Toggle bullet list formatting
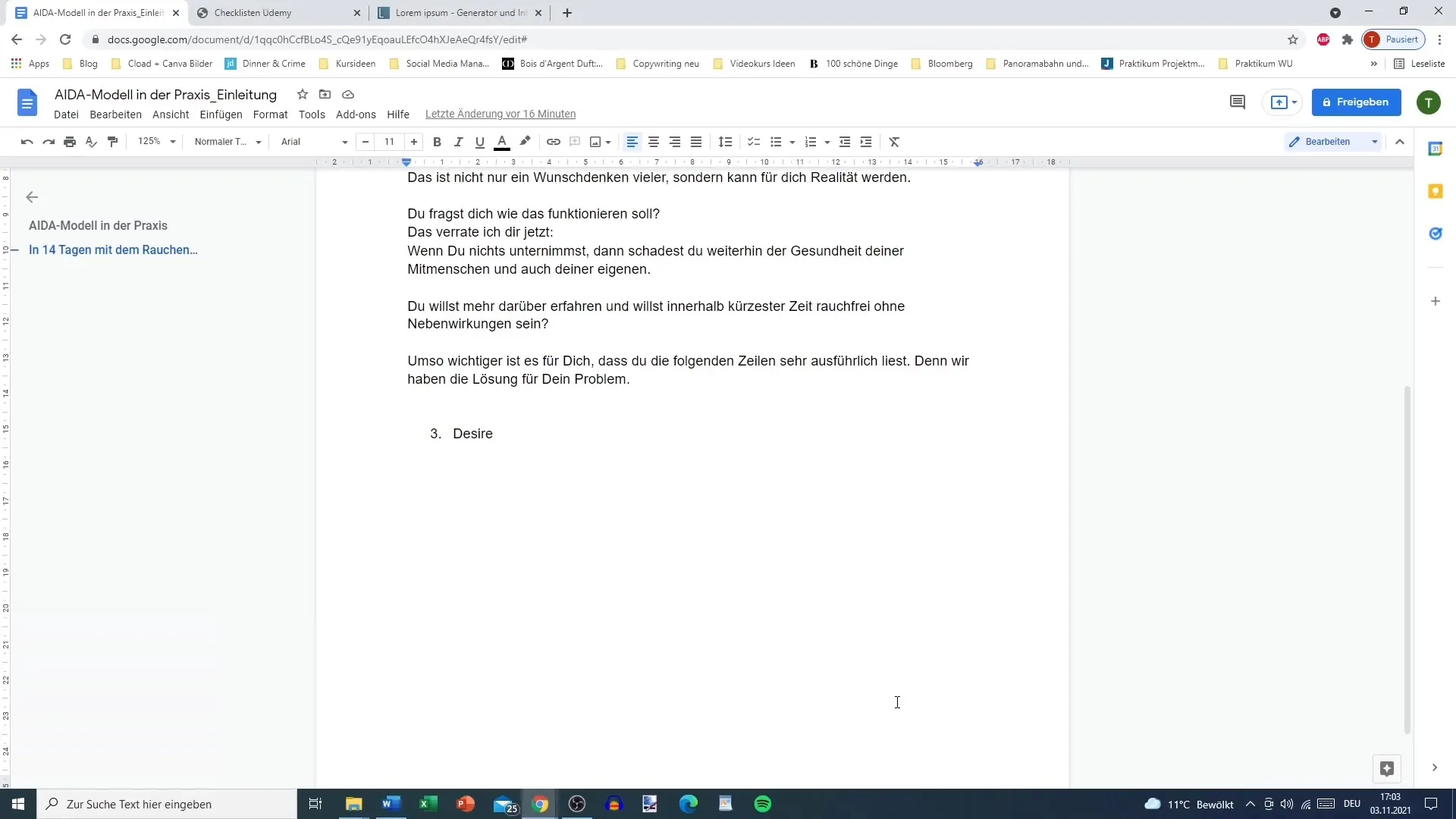 775,141
